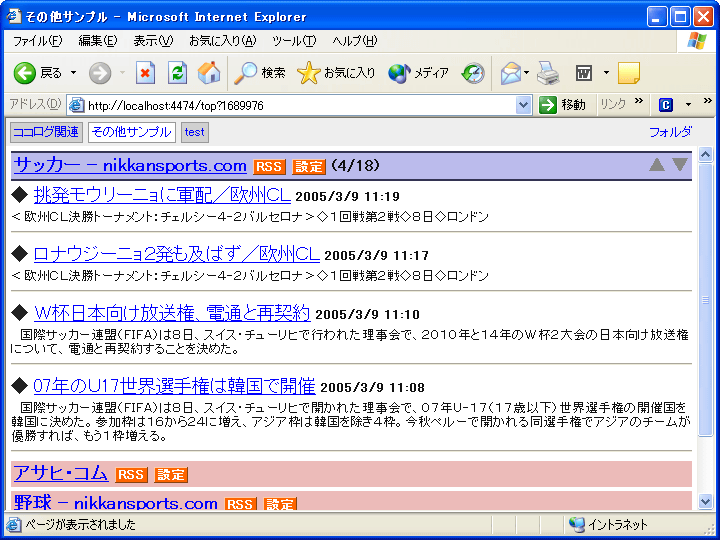Click Windows flag logo in menu bar

click(x=697, y=41)
